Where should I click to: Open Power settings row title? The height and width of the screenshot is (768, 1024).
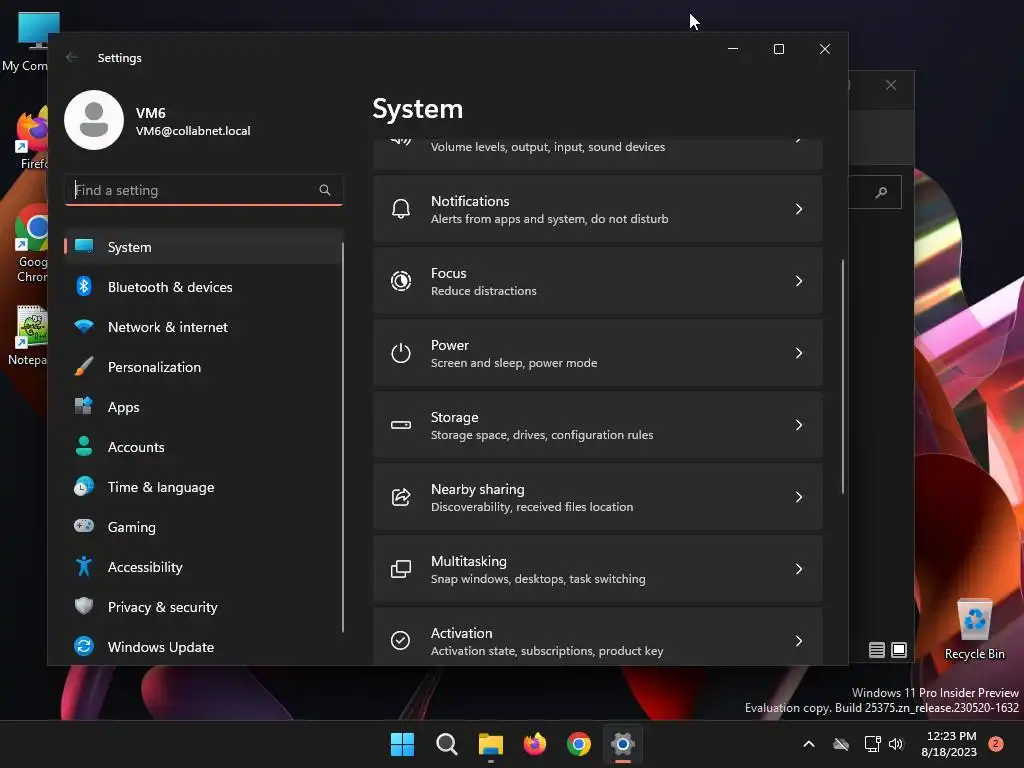point(449,345)
